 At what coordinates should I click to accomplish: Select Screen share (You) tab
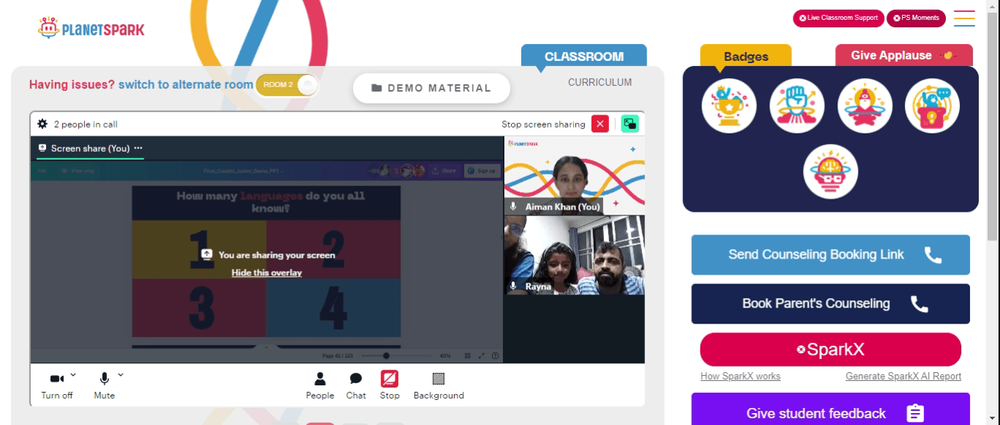(90, 148)
